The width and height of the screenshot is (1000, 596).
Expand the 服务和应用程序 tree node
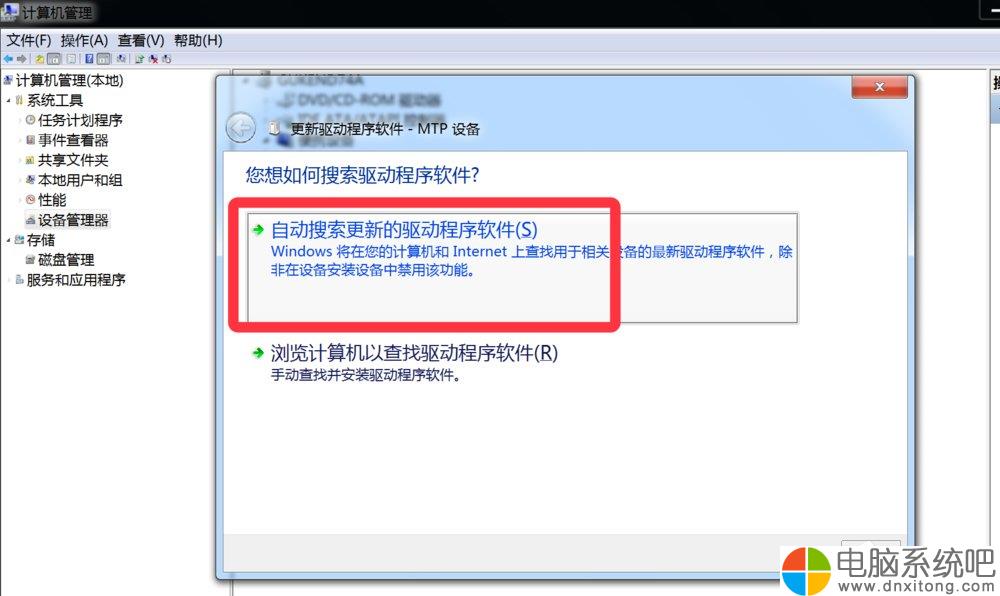click(x=8, y=280)
